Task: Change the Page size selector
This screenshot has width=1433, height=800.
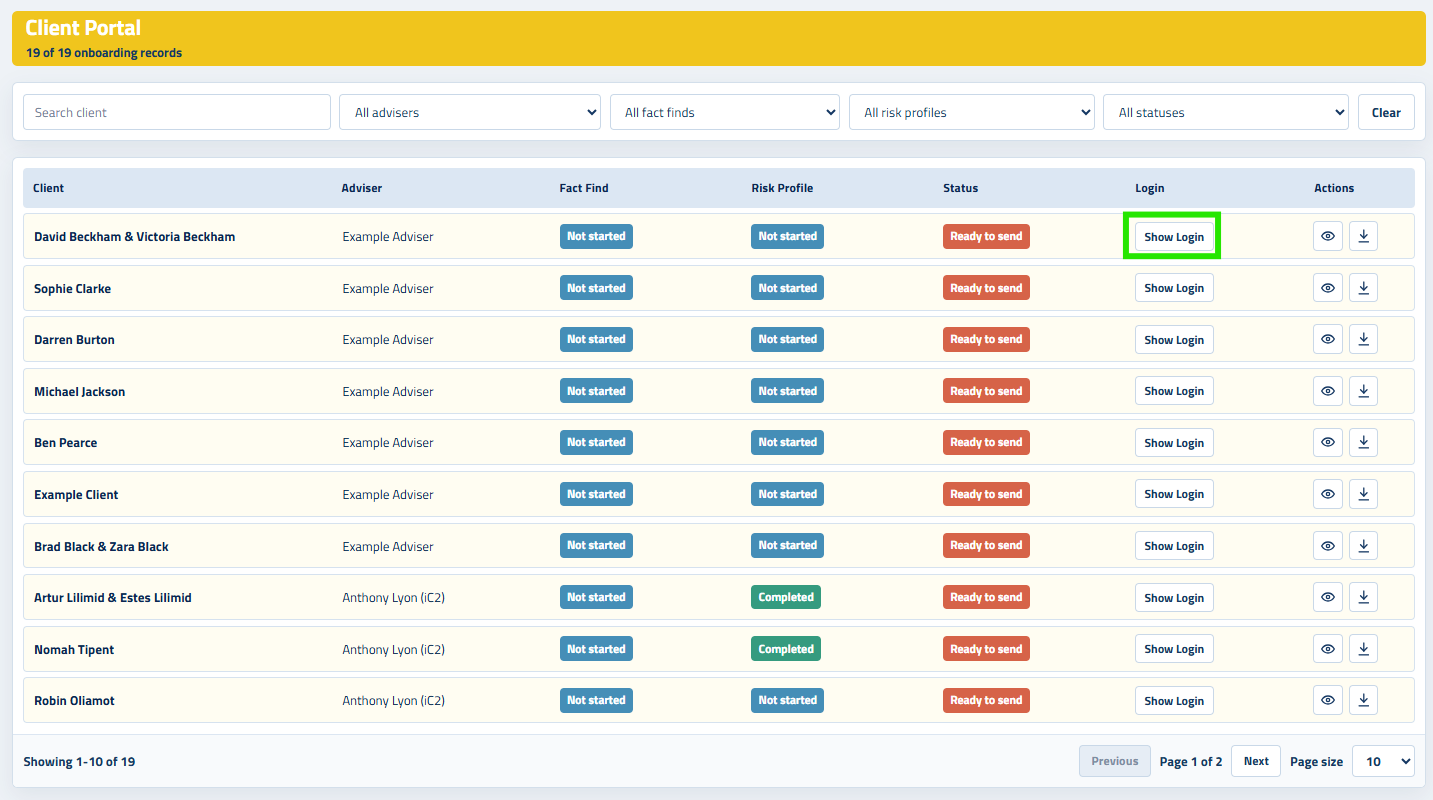Action: [1383, 761]
